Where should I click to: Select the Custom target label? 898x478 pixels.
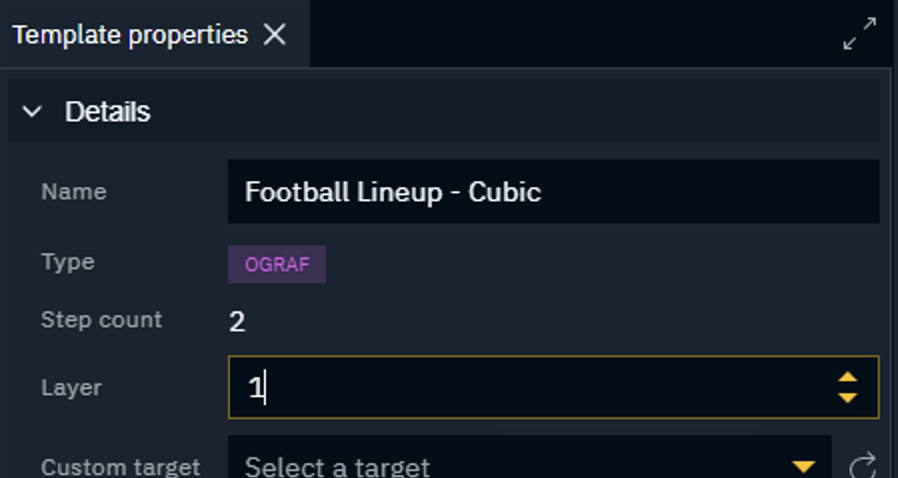point(120,467)
